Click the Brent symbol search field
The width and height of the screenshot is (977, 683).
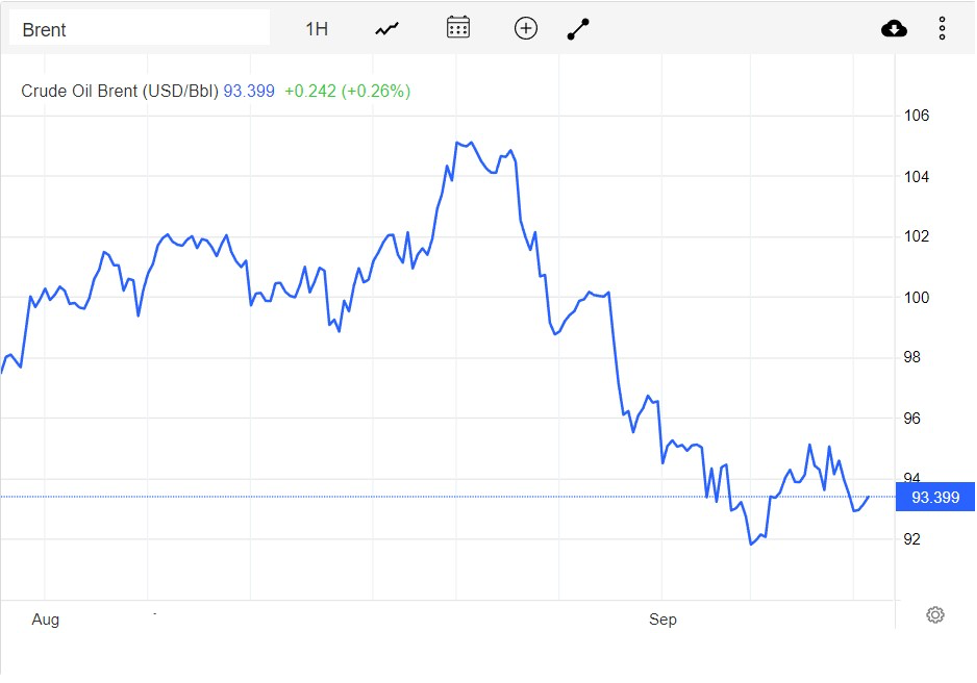139,29
